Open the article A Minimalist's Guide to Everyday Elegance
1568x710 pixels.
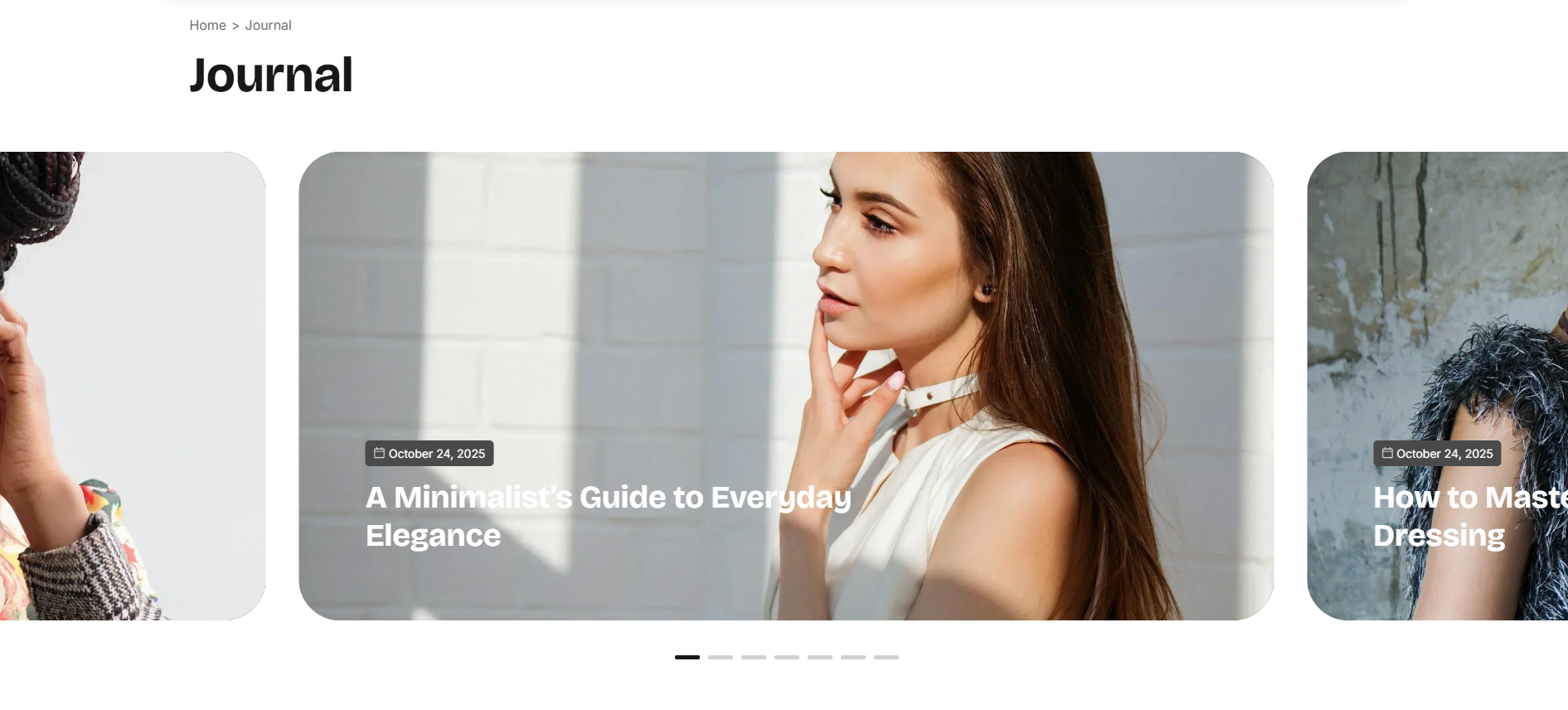(609, 516)
